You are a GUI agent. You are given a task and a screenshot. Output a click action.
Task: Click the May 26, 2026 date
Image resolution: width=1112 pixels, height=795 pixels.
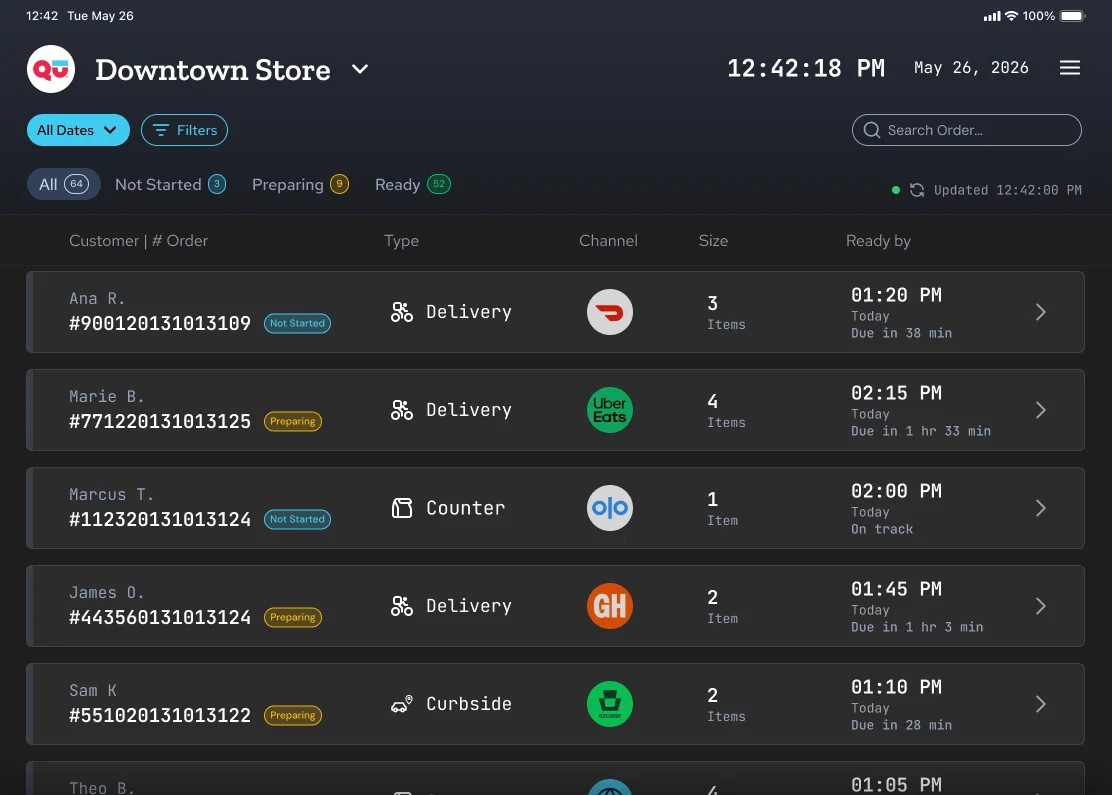pos(971,68)
